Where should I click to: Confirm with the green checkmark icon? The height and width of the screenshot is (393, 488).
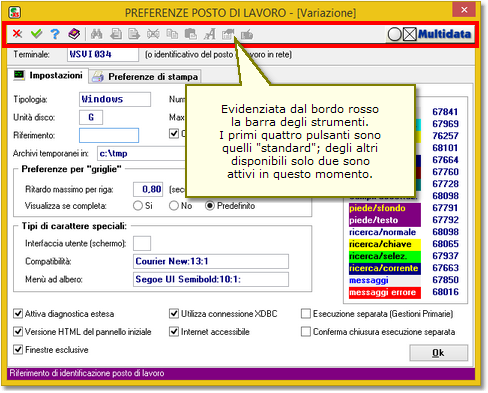(36, 34)
